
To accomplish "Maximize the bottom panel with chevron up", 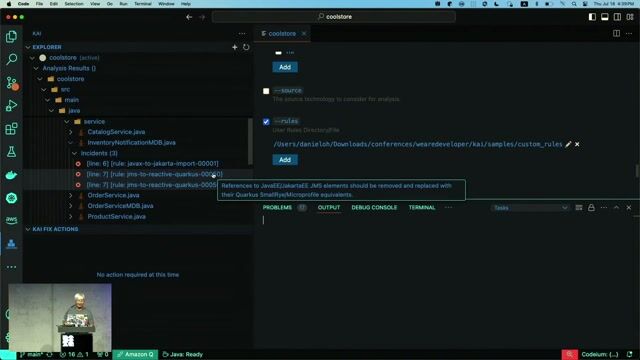I will pyautogui.click(x=616, y=208).
